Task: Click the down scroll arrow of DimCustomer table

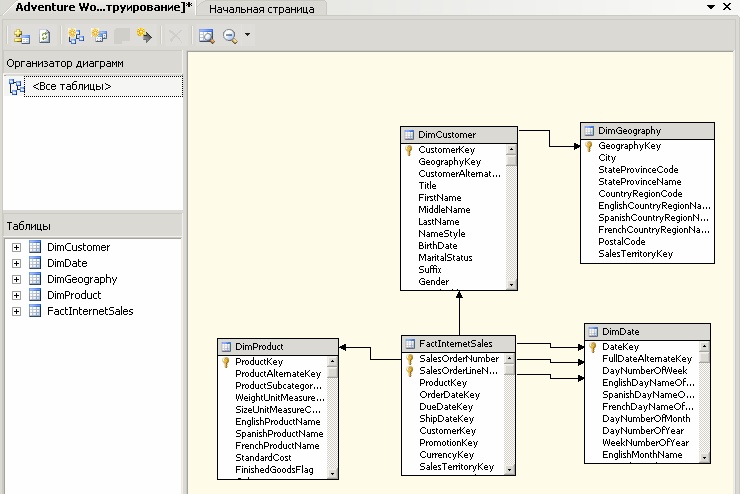Action: (511, 285)
